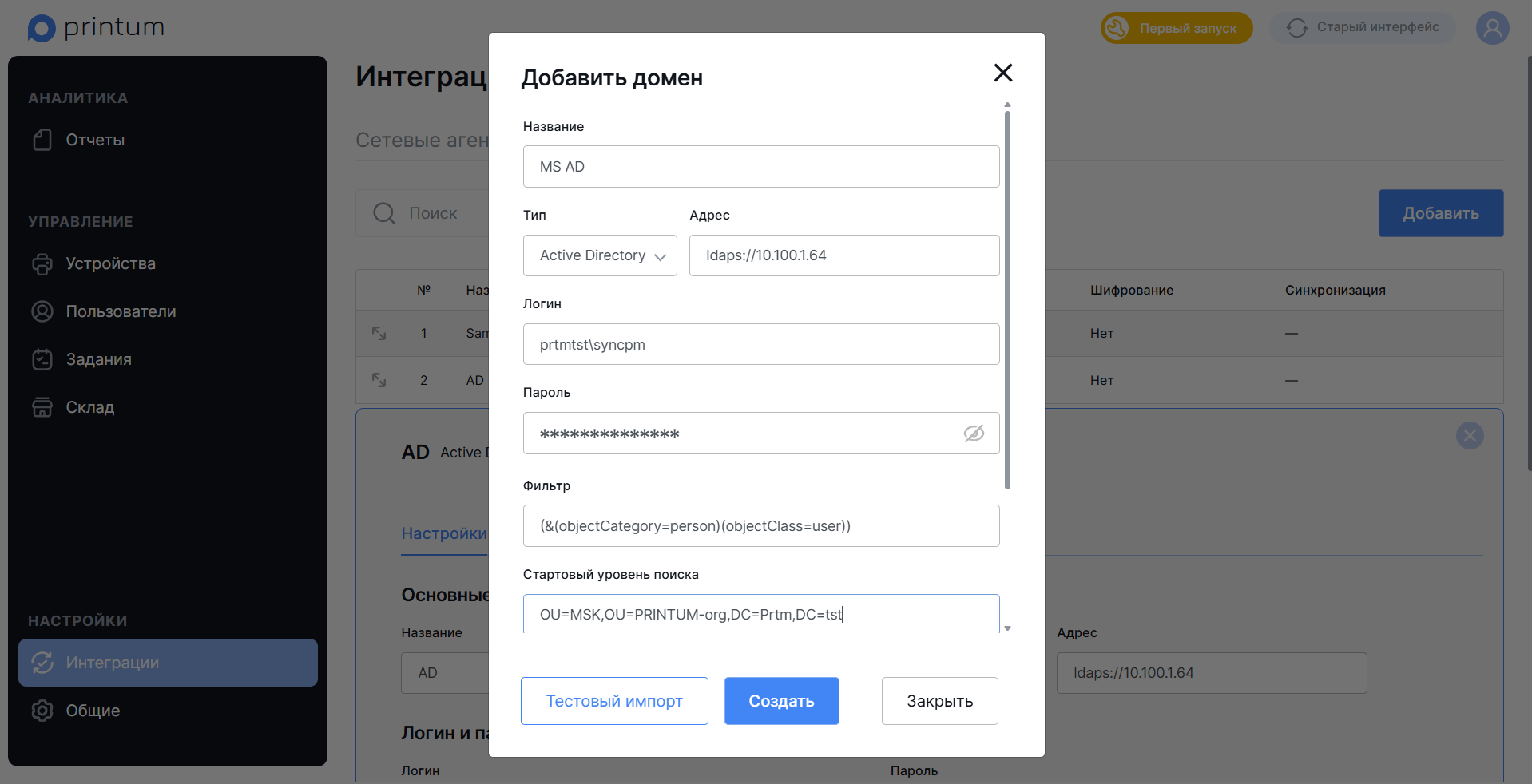Click the dialog vertical scrollbar
Image resolution: width=1532 pixels, height=784 pixels.
click(x=1007, y=299)
